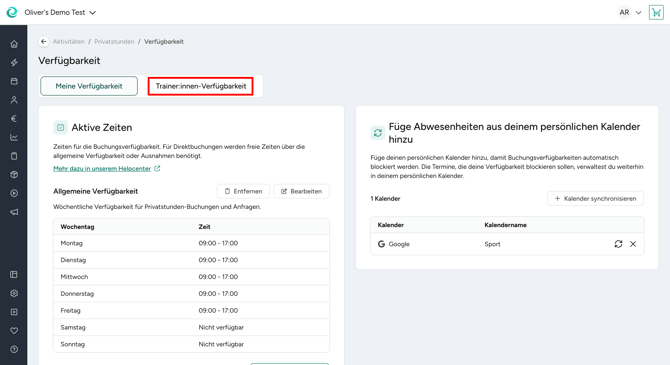Refresh the Google Sport calendar sync
The height and width of the screenshot is (365, 670).
click(618, 244)
